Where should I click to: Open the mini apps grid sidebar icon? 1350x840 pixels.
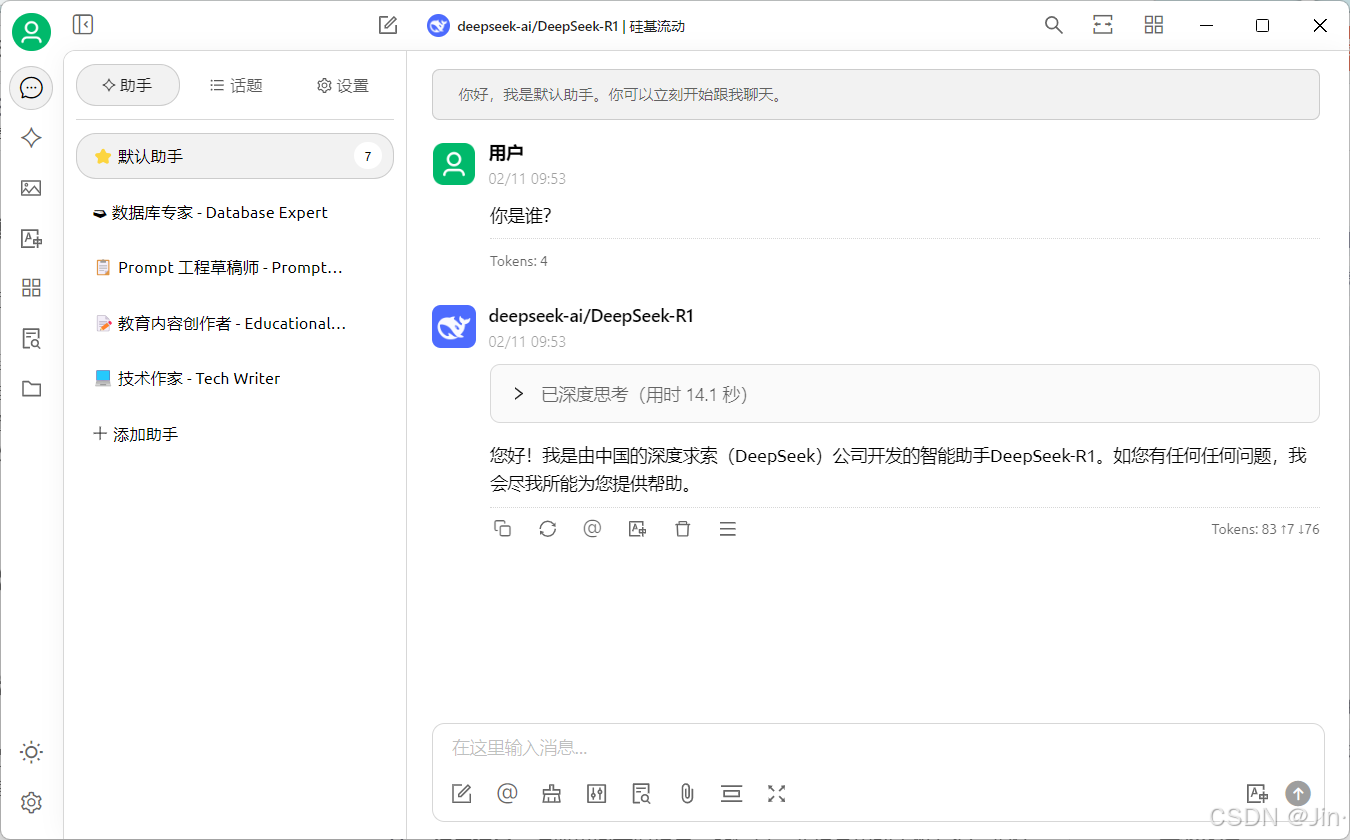click(x=31, y=288)
